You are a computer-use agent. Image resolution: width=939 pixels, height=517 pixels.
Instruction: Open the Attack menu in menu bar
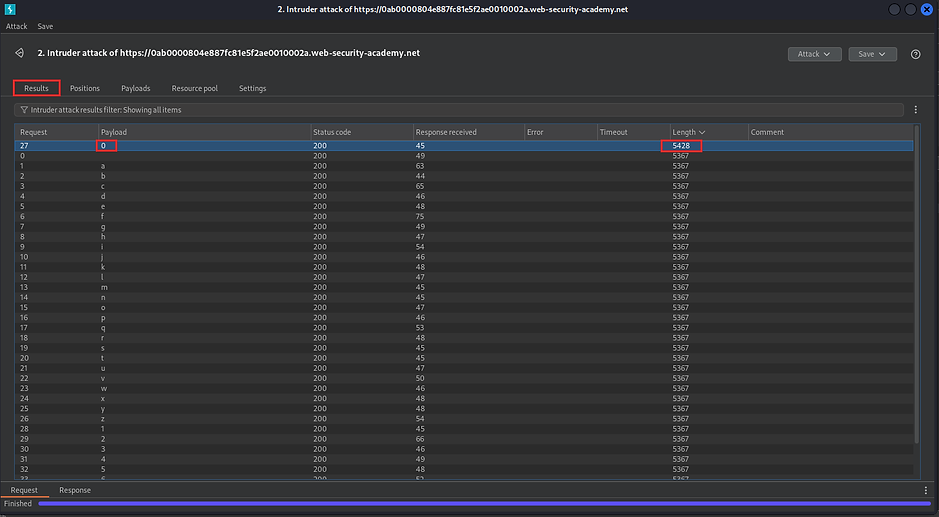click(17, 26)
